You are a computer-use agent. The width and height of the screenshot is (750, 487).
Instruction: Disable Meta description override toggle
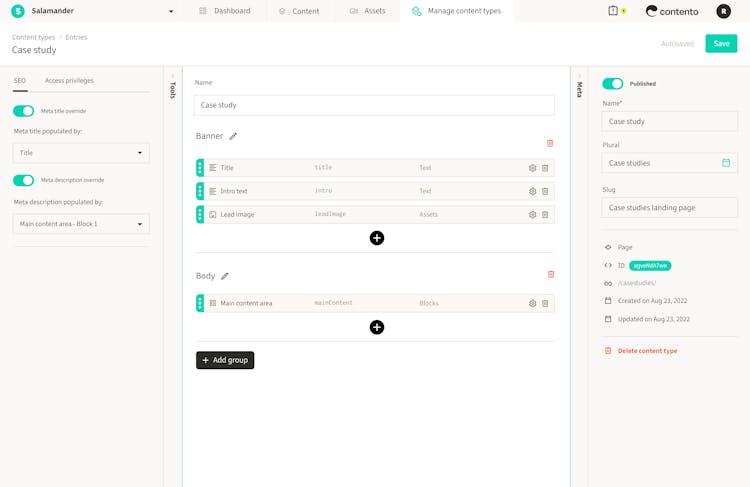(x=23, y=180)
